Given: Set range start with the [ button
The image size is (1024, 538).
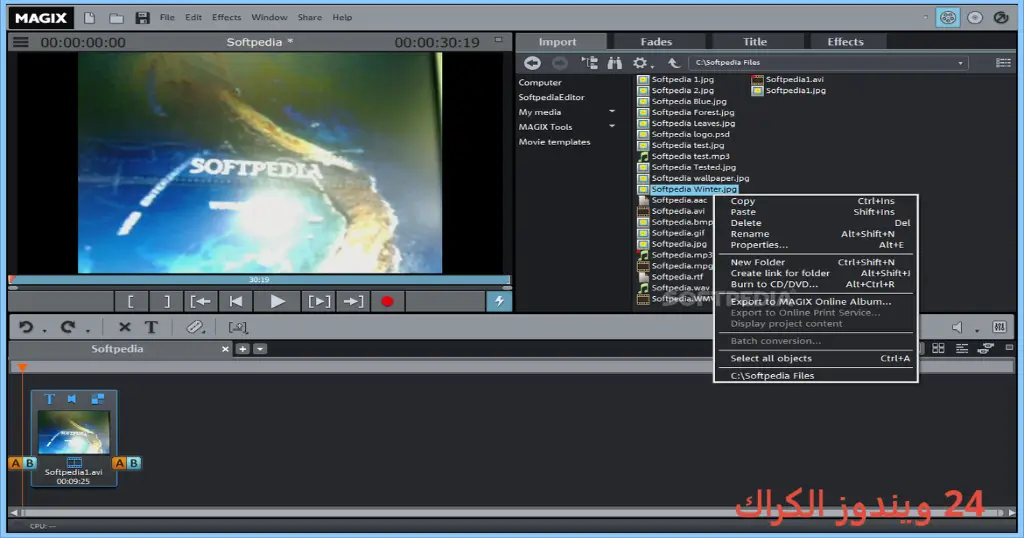Looking at the screenshot, I should [131, 302].
